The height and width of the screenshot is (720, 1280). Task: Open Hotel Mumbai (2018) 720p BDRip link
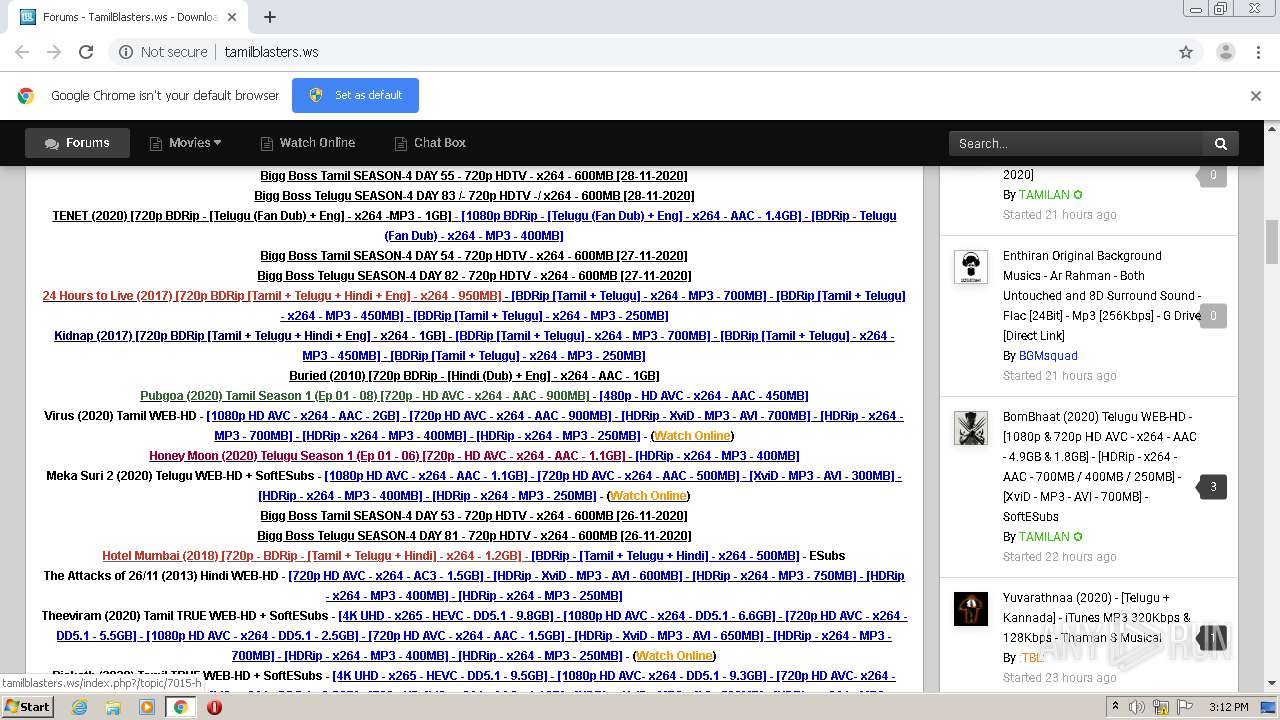click(312, 556)
